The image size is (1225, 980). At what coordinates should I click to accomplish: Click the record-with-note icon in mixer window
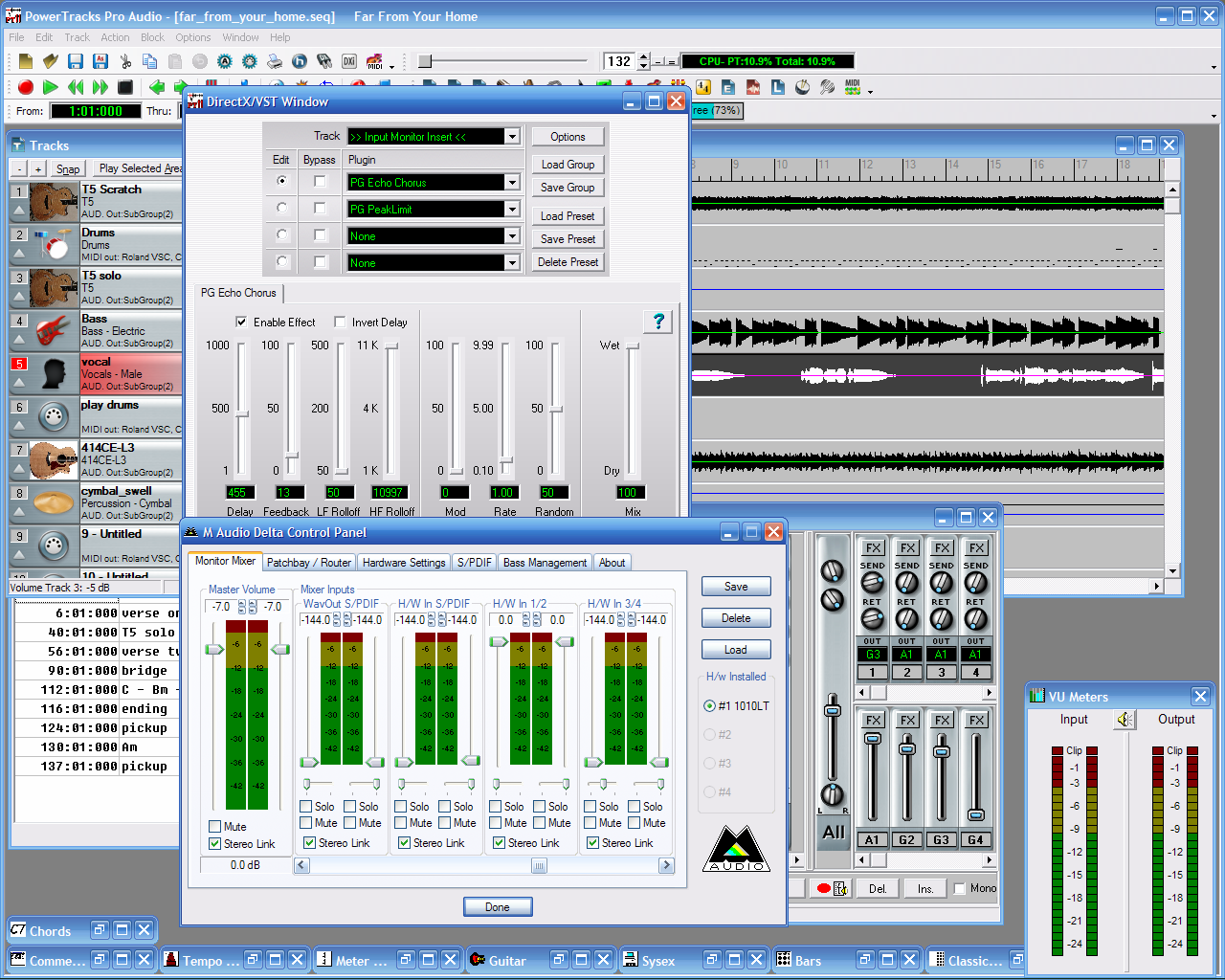coord(832,888)
